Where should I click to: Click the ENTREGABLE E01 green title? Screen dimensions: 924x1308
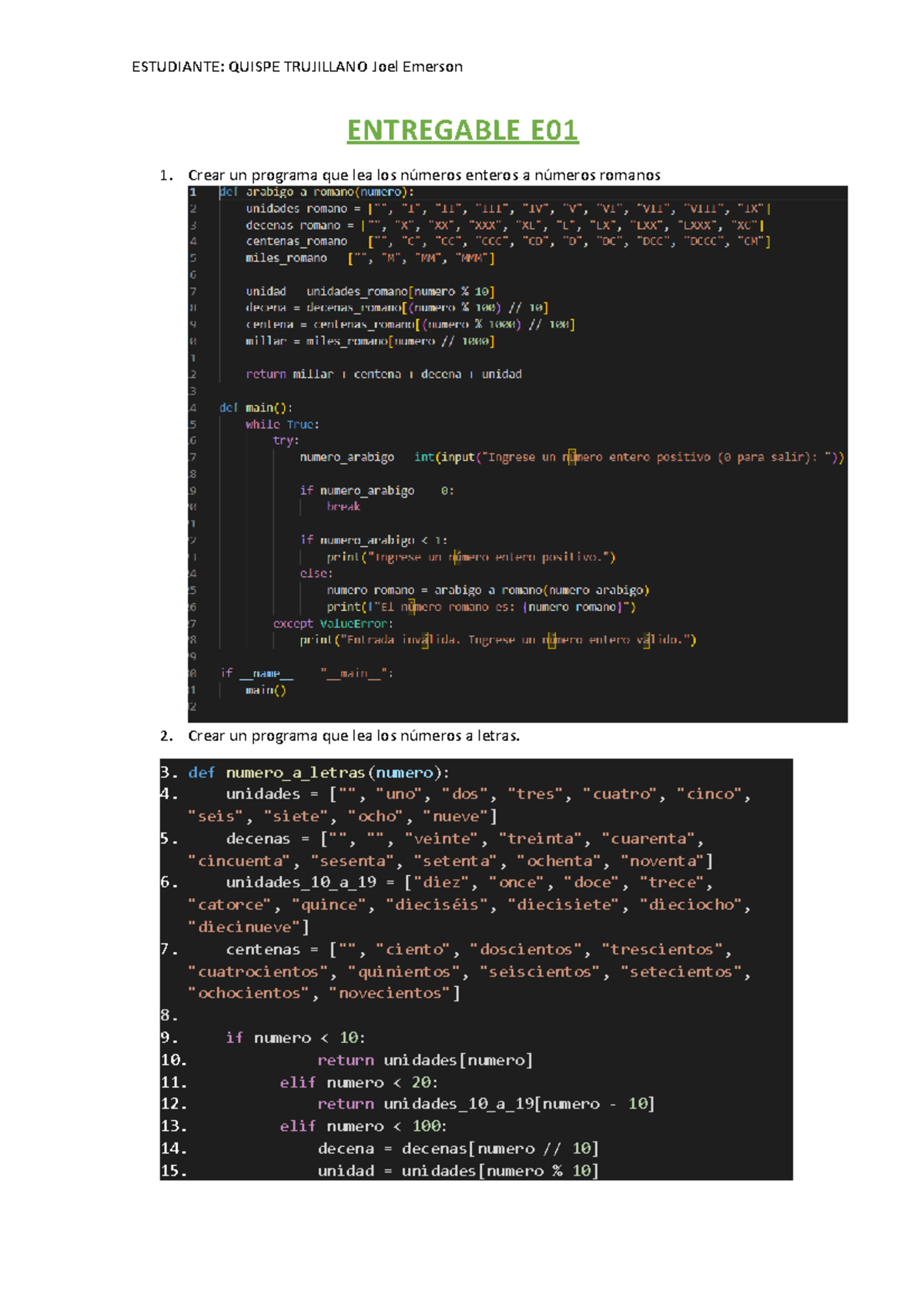[462, 130]
